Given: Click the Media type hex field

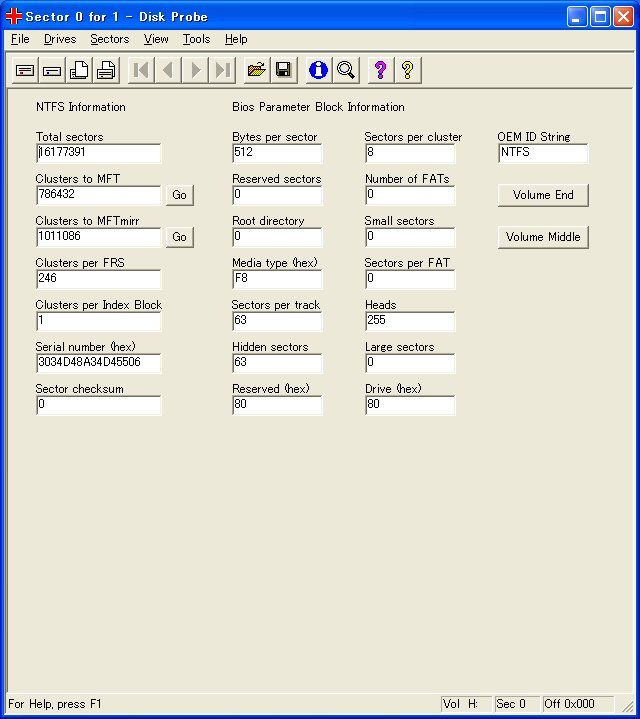Looking at the screenshot, I should [x=277, y=279].
